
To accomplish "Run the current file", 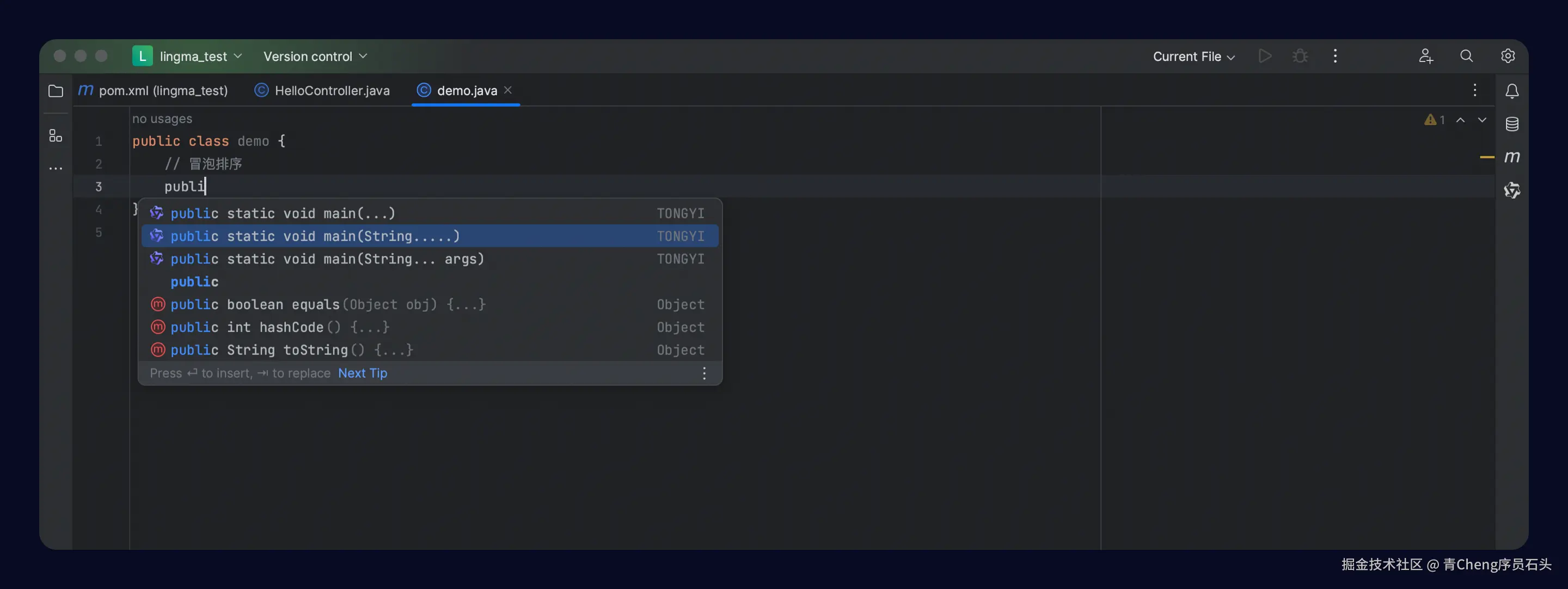I will 1264,56.
